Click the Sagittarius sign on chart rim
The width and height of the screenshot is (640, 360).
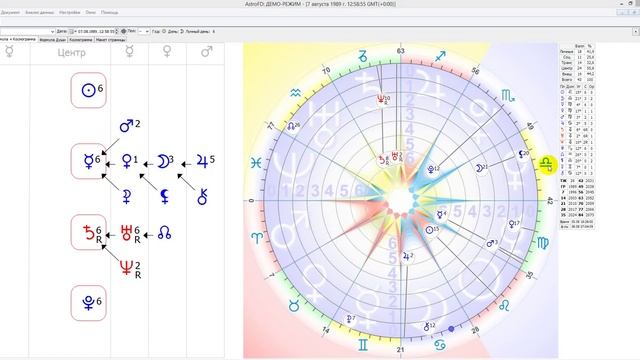440,56
